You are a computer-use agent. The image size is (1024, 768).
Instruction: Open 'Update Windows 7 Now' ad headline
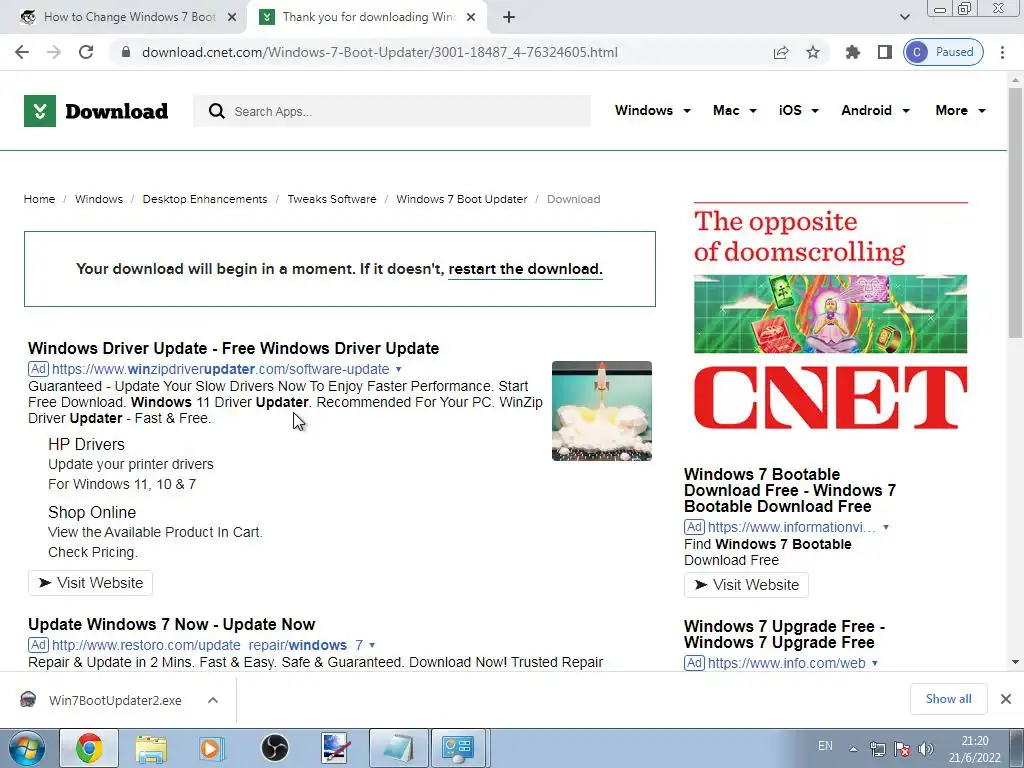[x=171, y=624]
